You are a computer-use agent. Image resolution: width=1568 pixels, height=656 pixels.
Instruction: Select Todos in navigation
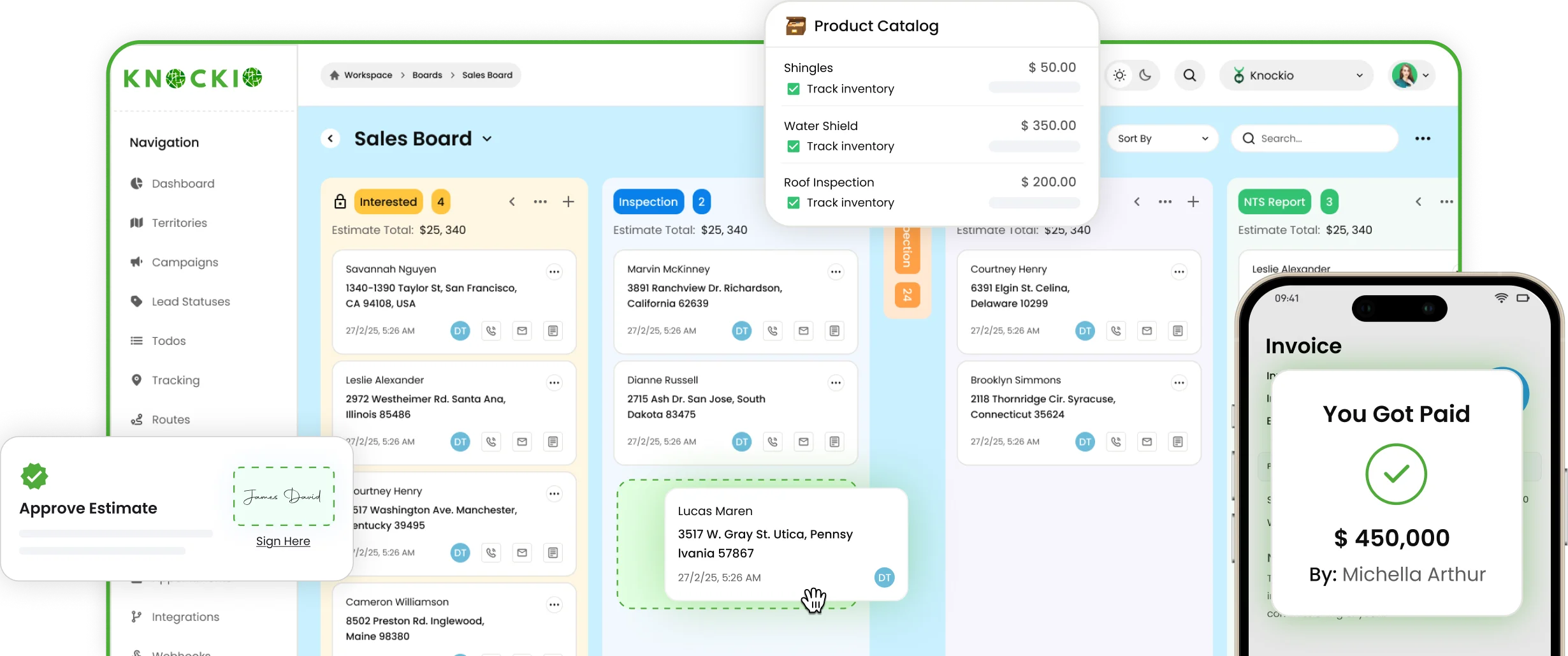[157, 341]
